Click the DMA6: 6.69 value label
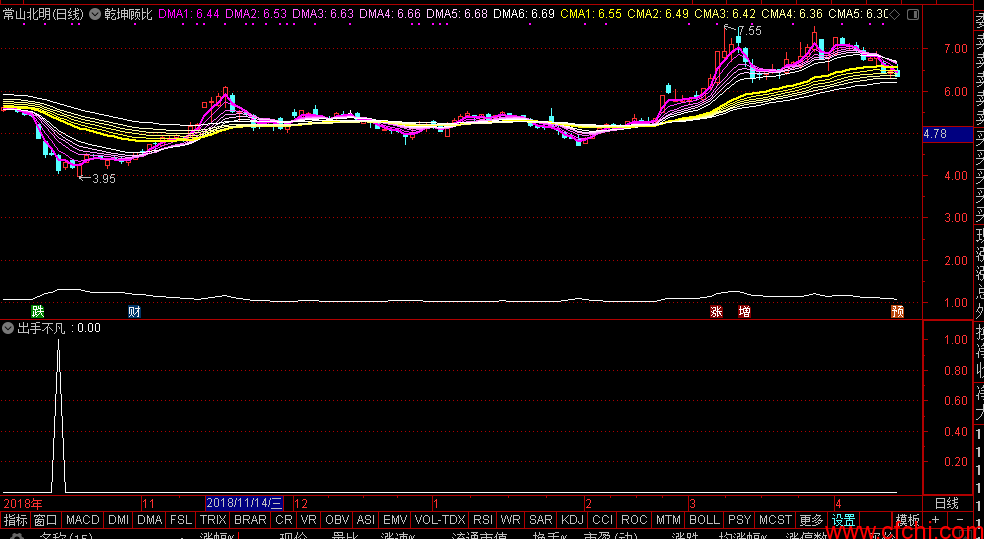The image size is (984, 539). 524,14
